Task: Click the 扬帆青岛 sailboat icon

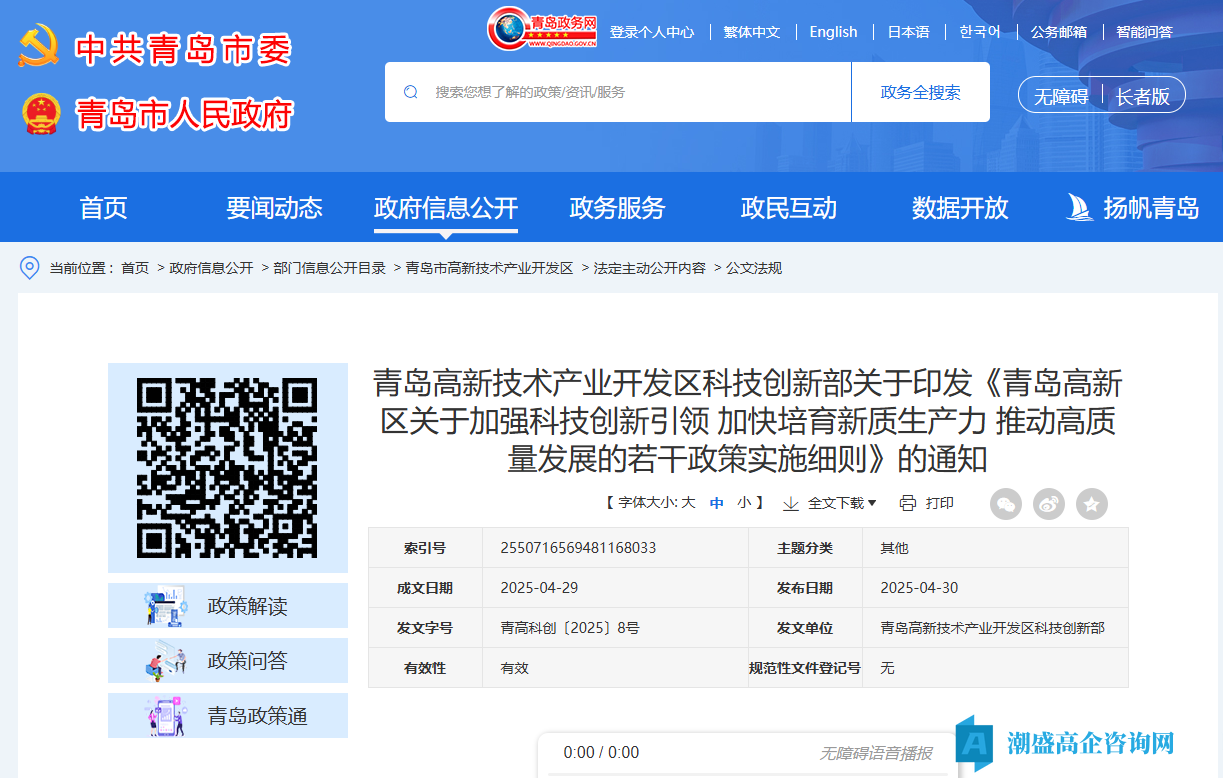Action: pos(1080,208)
